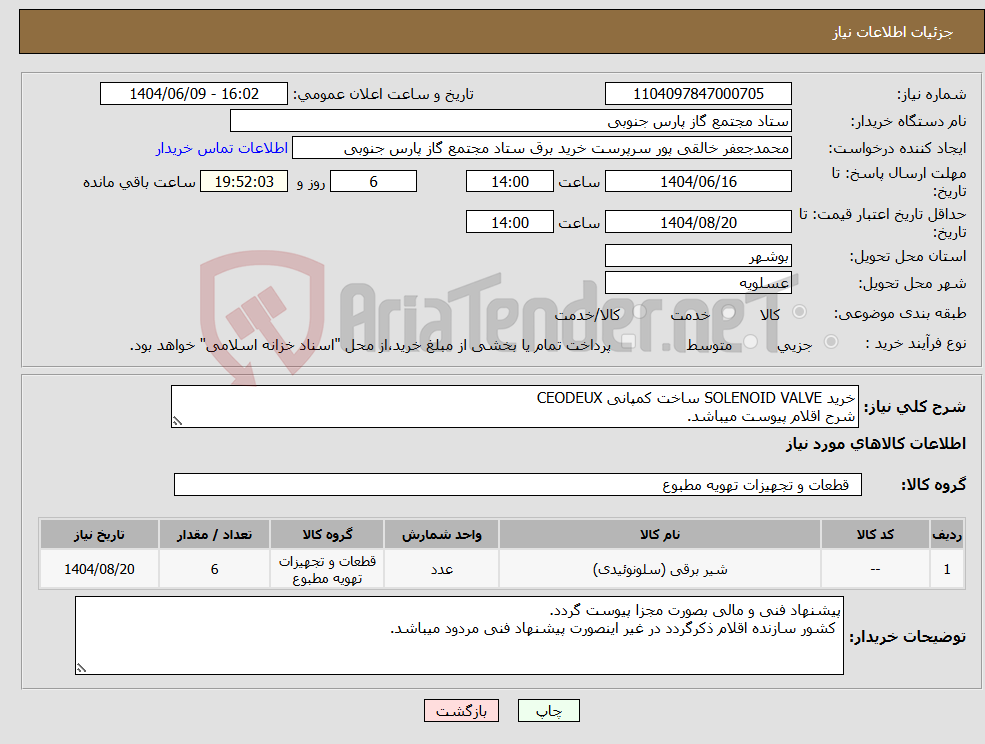Screen dimensions: 985x744
Task: Click the چاپ (print) button
Action: 548,711
